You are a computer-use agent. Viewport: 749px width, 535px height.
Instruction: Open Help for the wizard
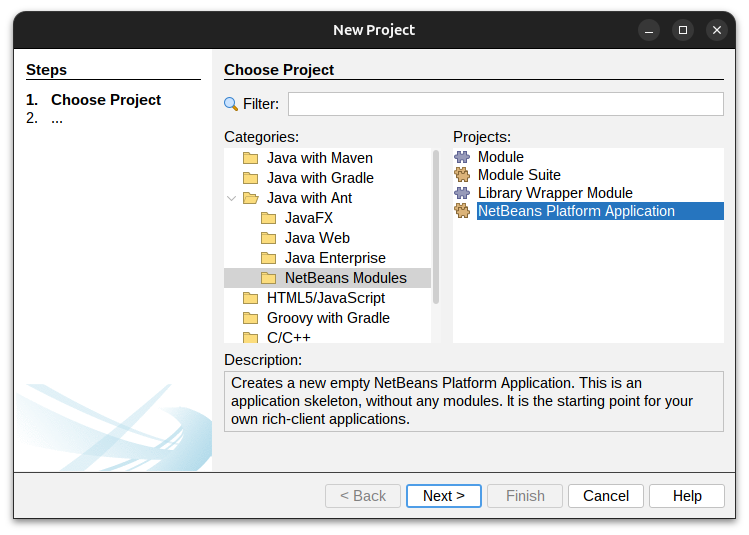[x=687, y=496]
